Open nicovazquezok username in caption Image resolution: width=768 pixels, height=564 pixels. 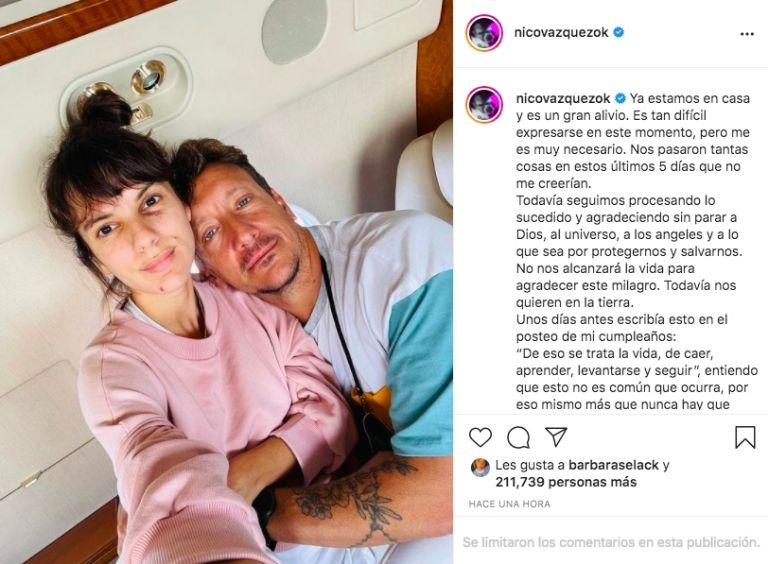[563, 98]
